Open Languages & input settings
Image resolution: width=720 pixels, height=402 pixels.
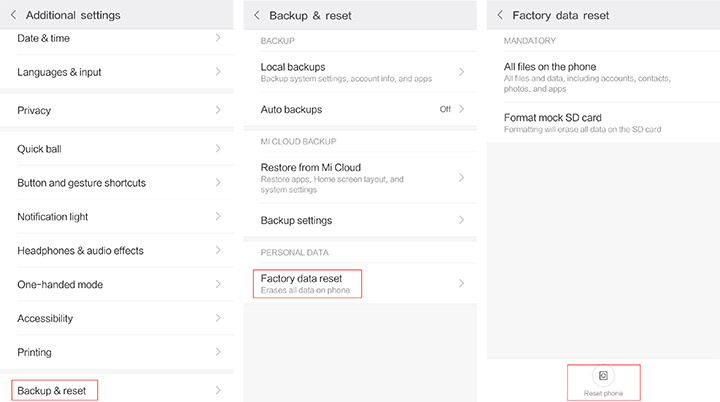[59, 72]
